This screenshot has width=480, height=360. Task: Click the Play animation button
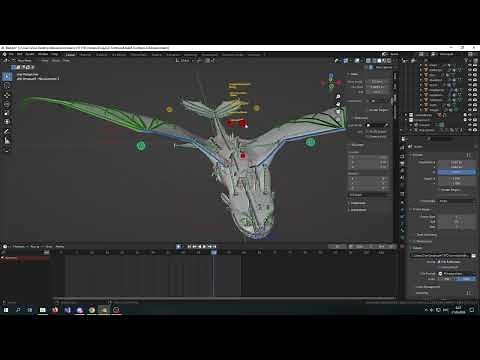[204, 247]
